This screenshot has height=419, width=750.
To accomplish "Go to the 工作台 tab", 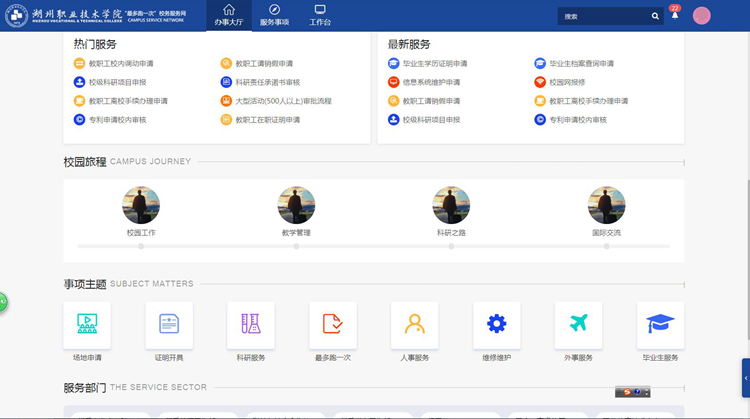I will (320, 15).
